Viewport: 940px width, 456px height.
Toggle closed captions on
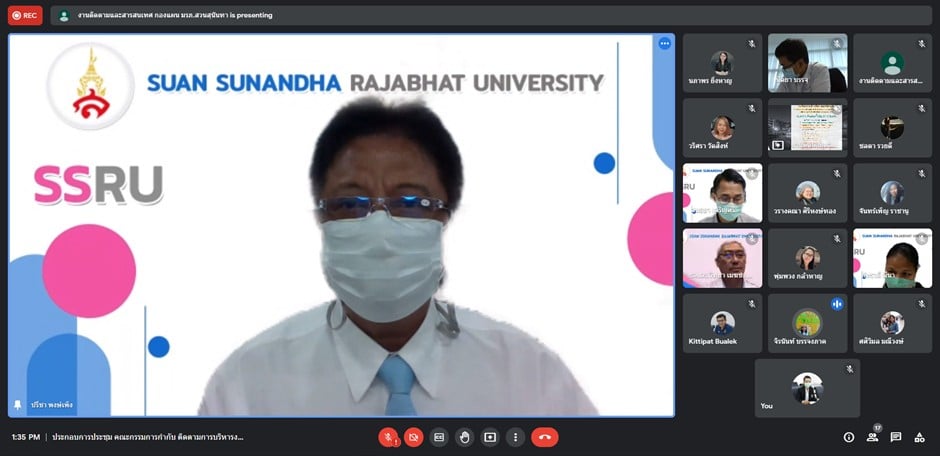click(439, 437)
